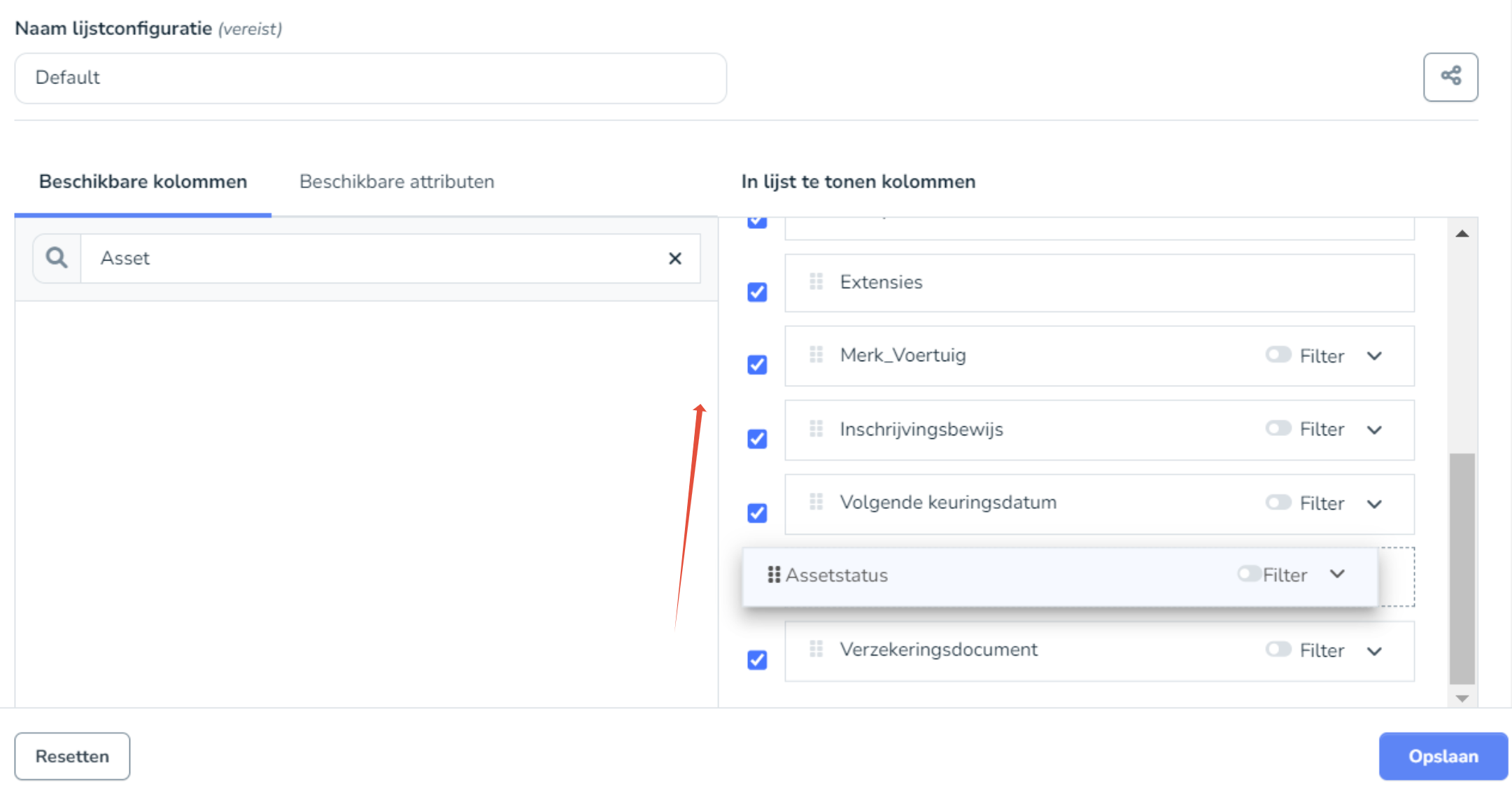The height and width of the screenshot is (791, 1512).
Task: Expand the Volgende keuringsdatum chevron
Action: click(1374, 504)
